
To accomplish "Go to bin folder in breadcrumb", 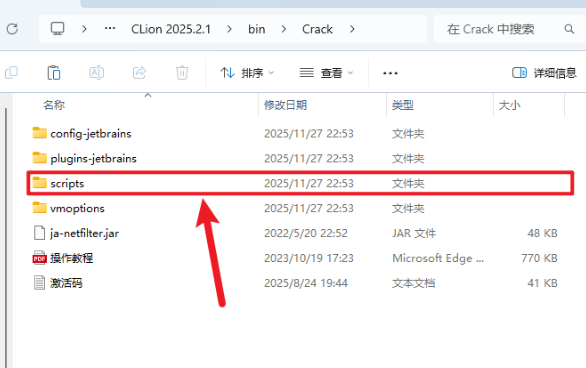I will (257, 29).
